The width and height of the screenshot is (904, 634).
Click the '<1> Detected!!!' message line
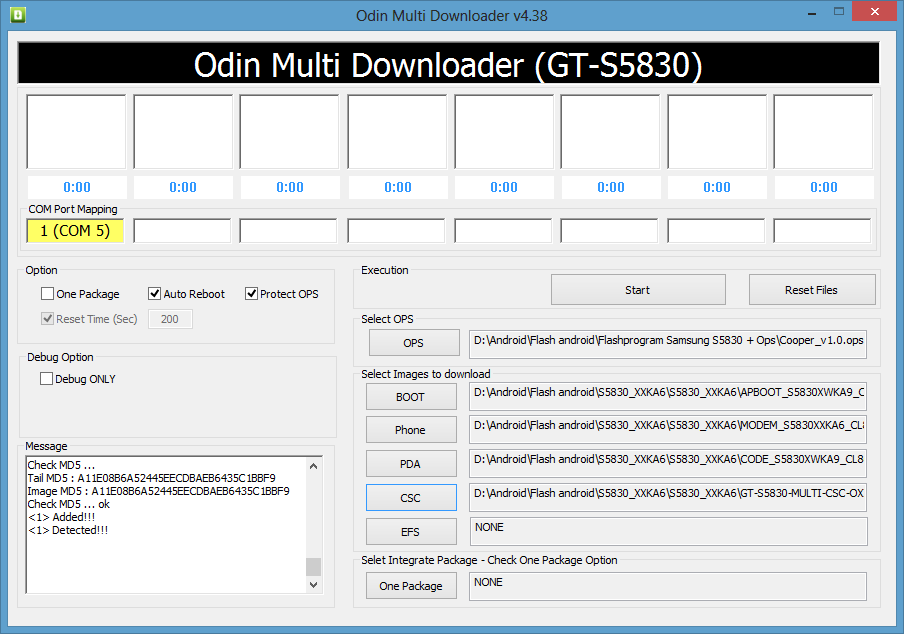click(68, 530)
